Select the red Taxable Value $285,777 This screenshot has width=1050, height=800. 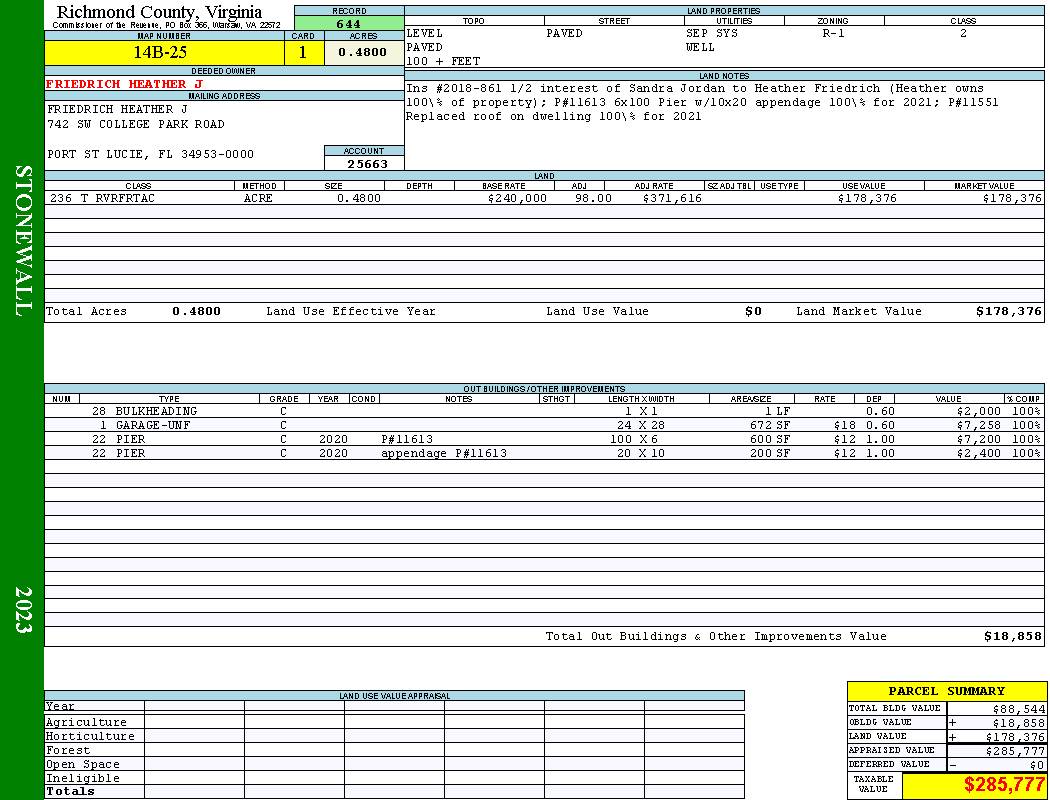coord(1003,785)
